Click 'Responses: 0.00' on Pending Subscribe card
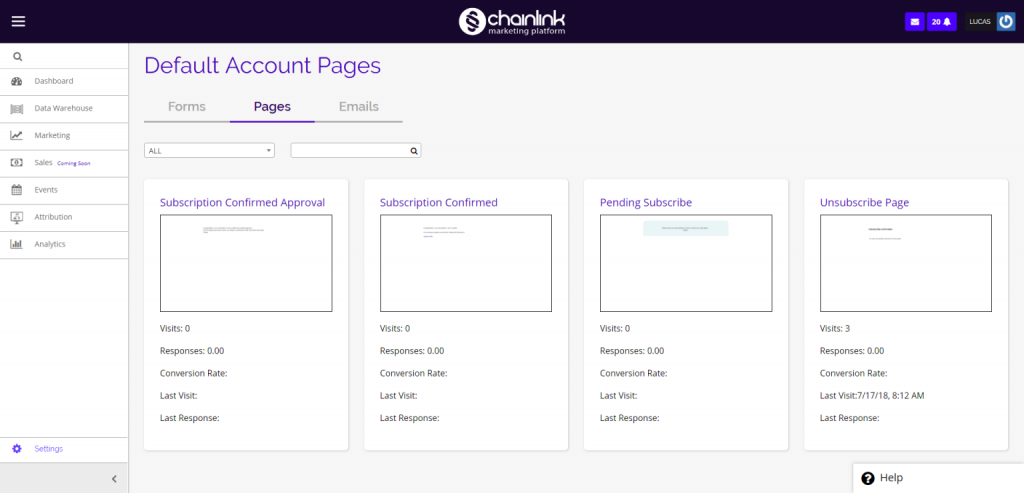 (632, 351)
